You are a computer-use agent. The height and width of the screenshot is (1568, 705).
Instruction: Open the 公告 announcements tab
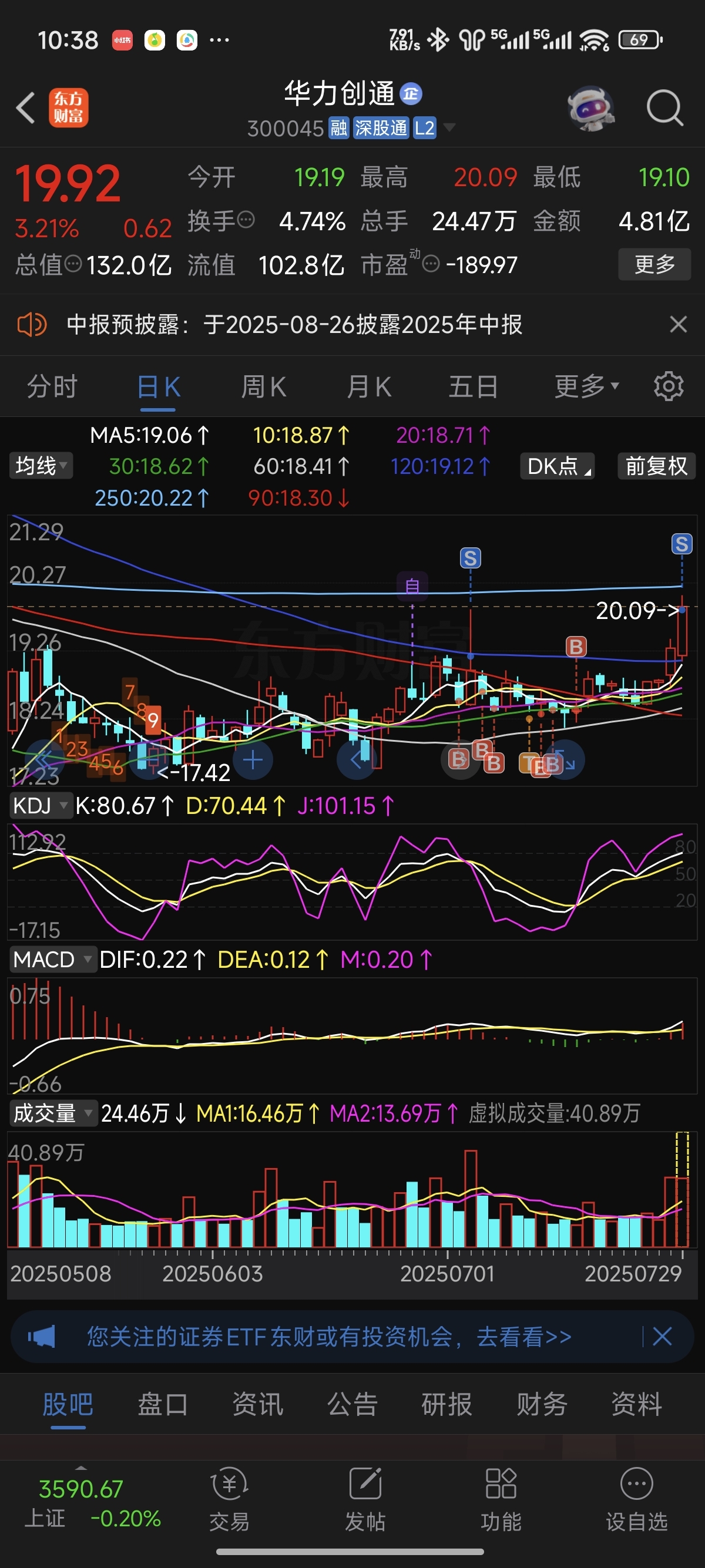pos(352,1404)
